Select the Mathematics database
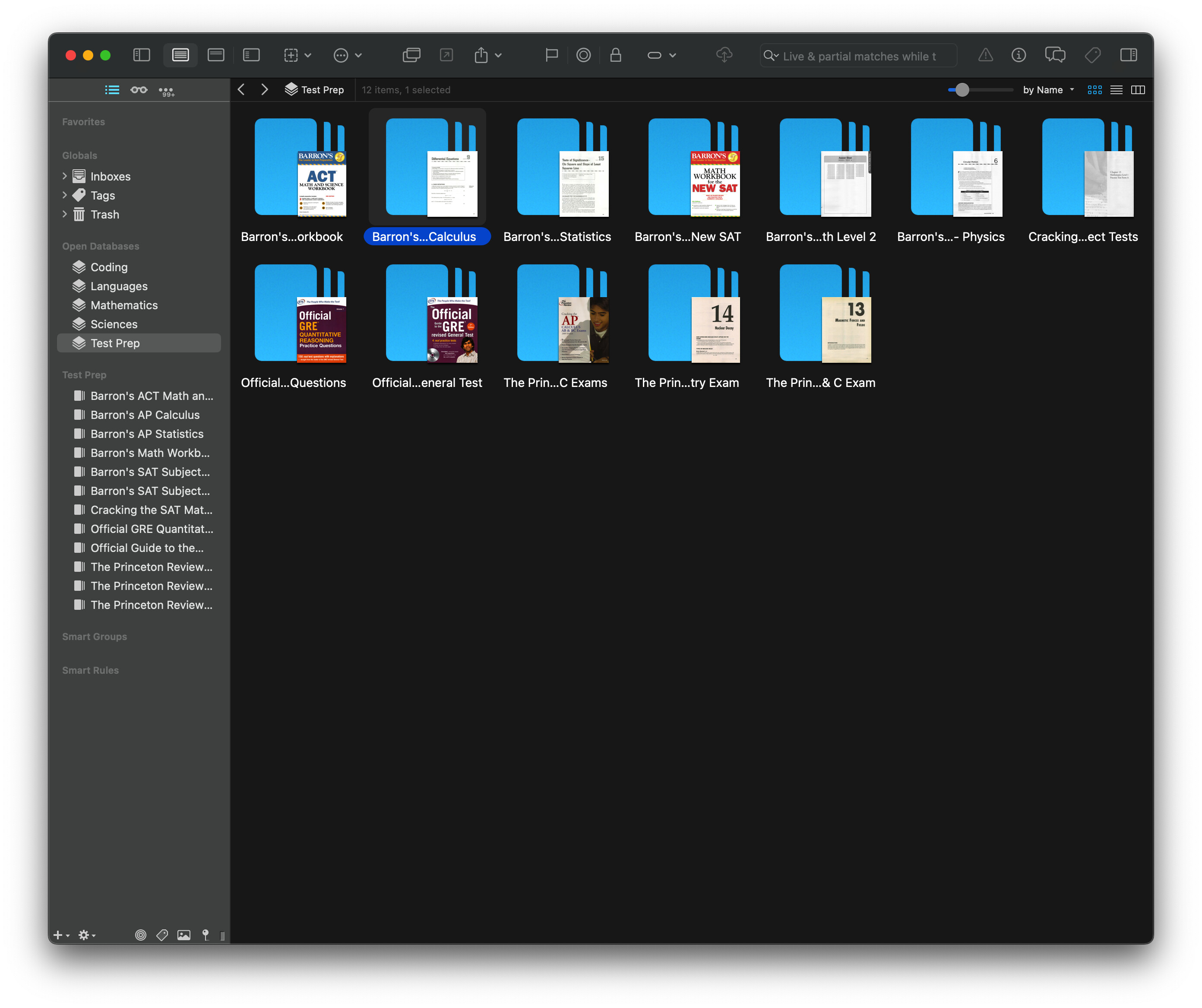The height and width of the screenshot is (1008, 1202). [x=123, y=305]
